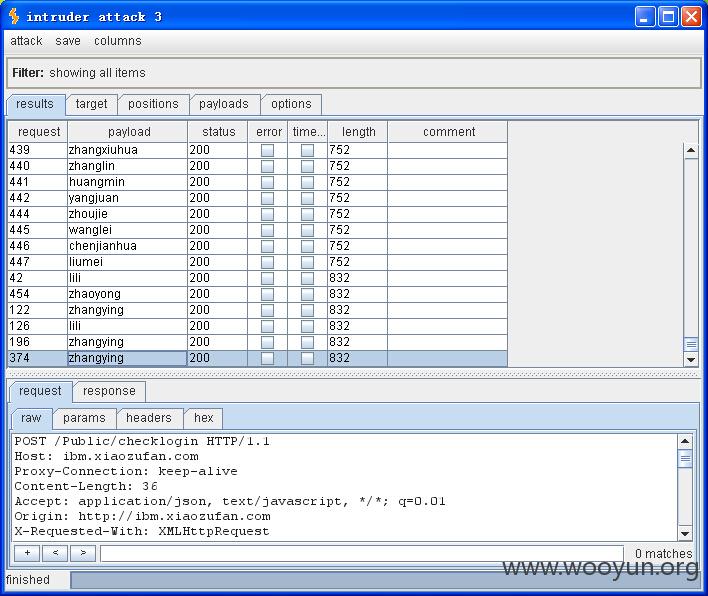This screenshot has height=596, width=708.
Task: Click request viewer scrollbar thumb
Action: [685, 459]
